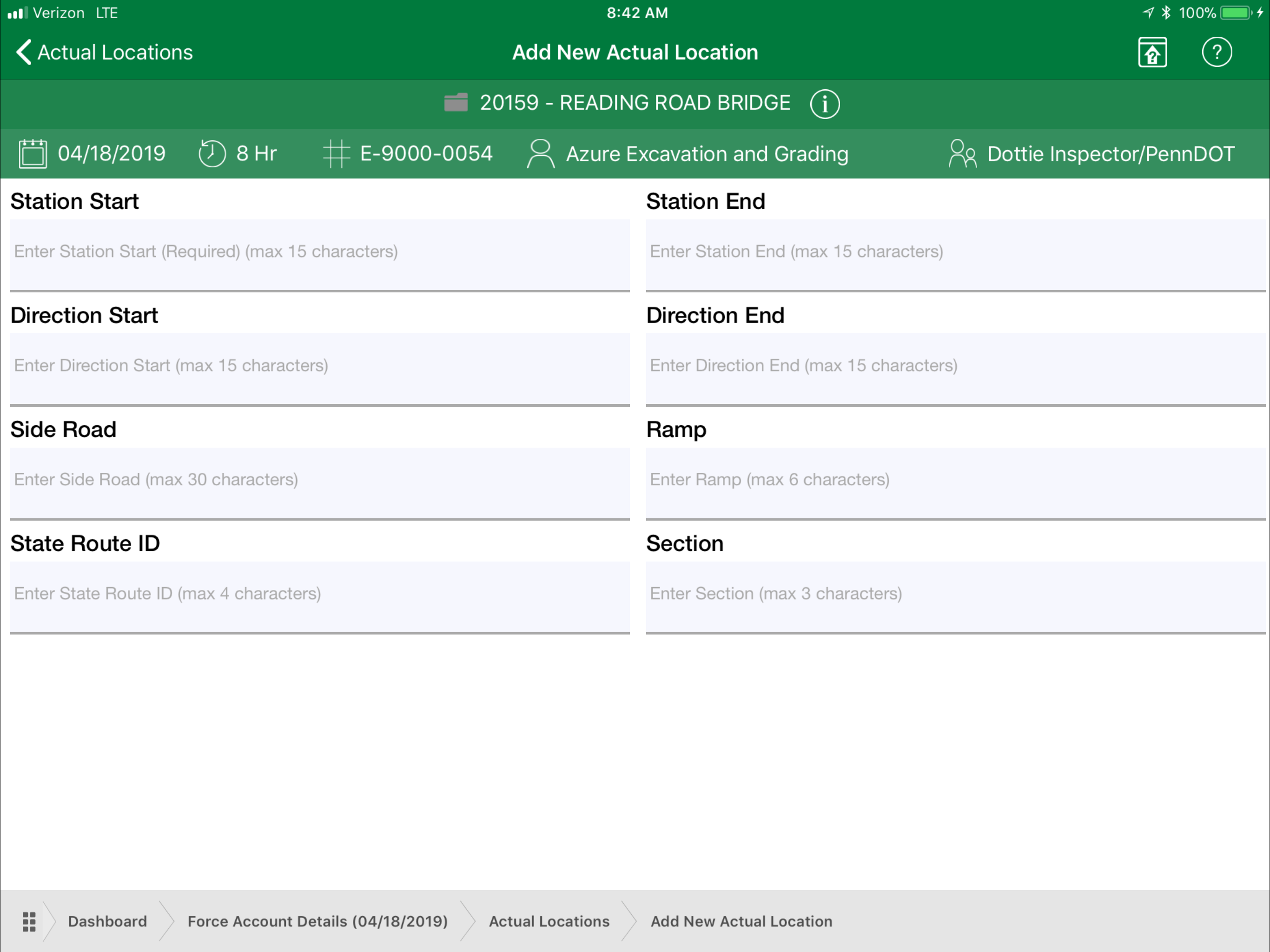
Task: Tap the hash number icon
Action: [x=337, y=153]
